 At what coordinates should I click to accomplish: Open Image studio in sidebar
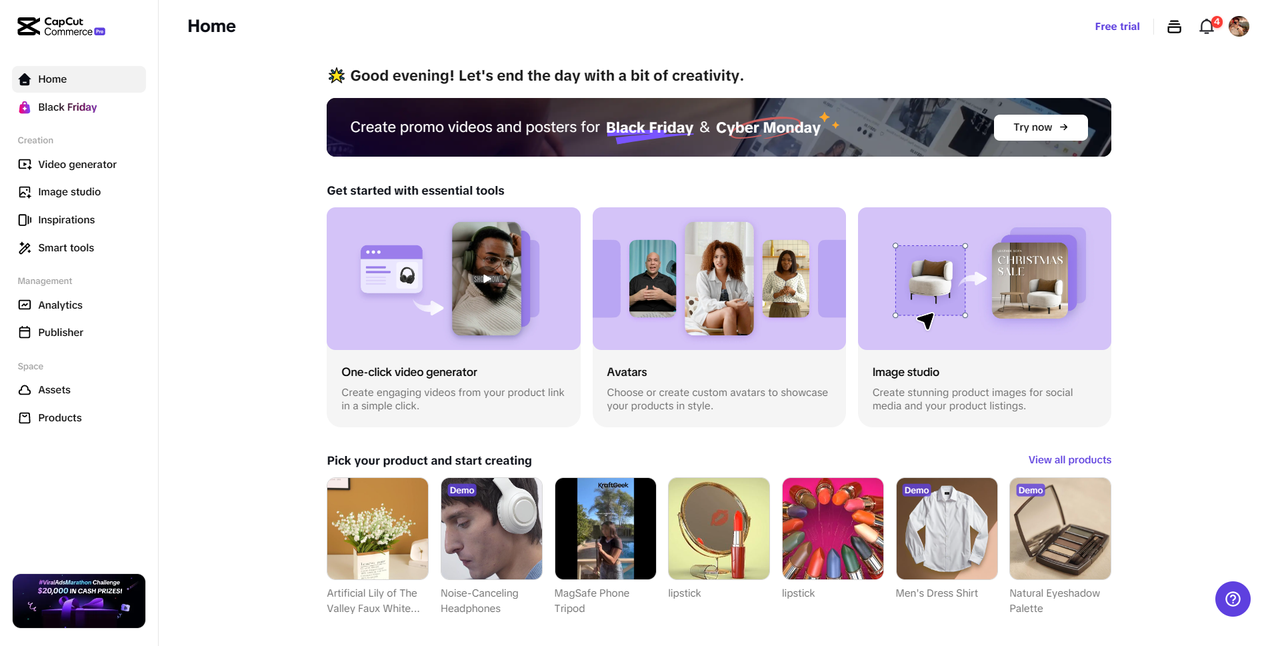[x=69, y=192]
